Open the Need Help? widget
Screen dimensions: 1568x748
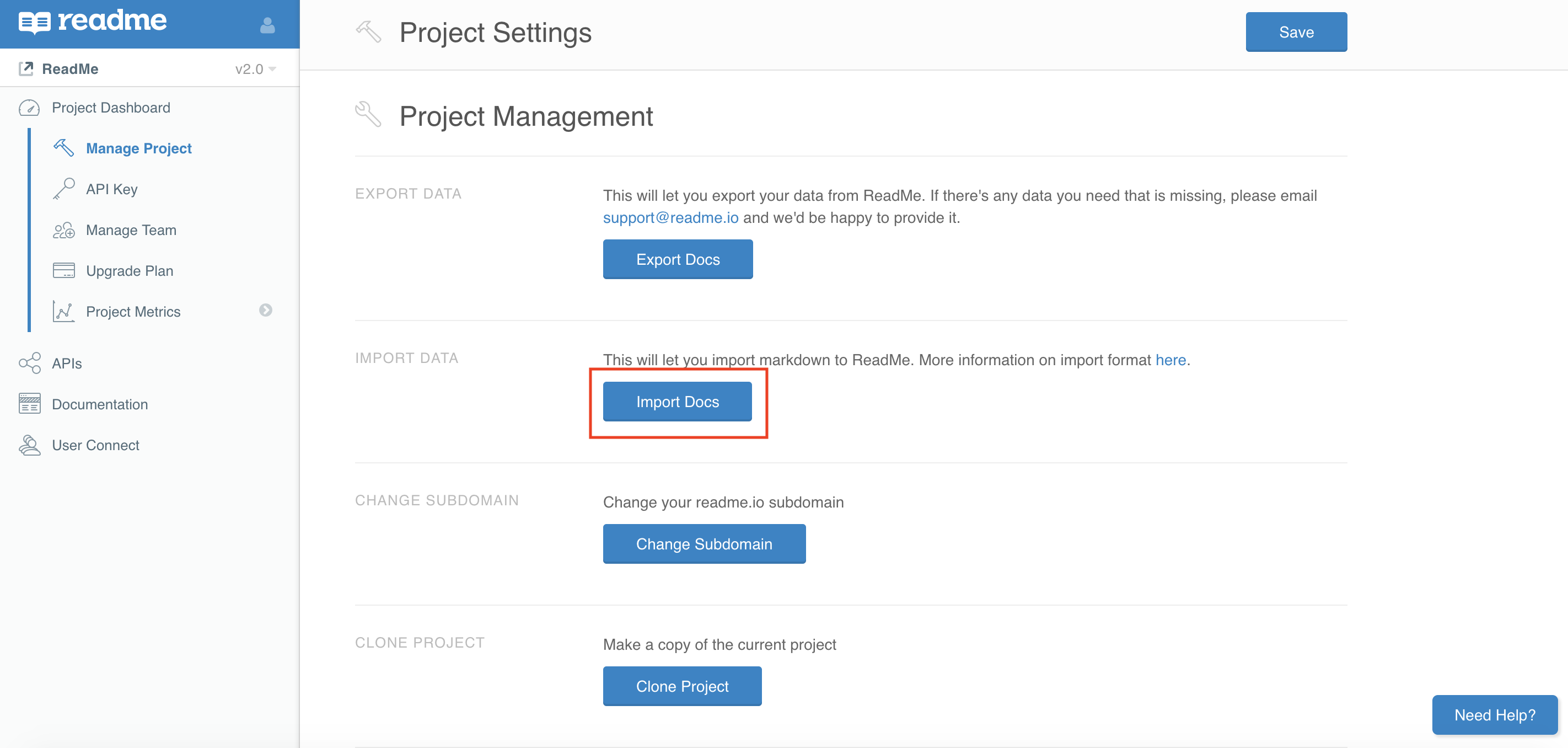(1494, 714)
